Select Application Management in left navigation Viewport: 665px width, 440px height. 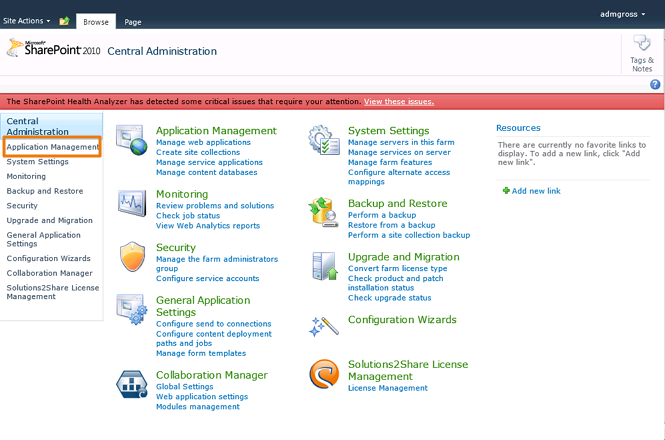pyautogui.click(x=52, y=147)
